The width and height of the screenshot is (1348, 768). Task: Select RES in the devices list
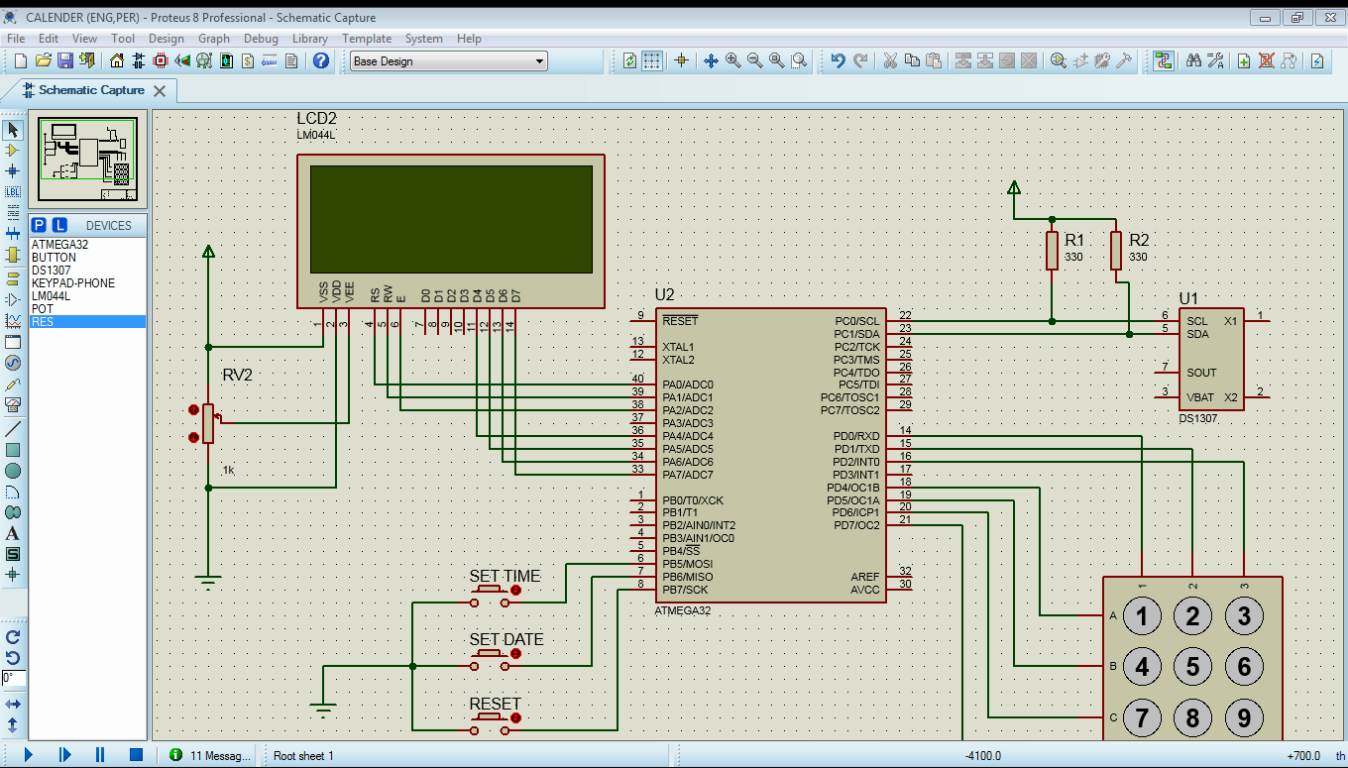click(87, 322)
